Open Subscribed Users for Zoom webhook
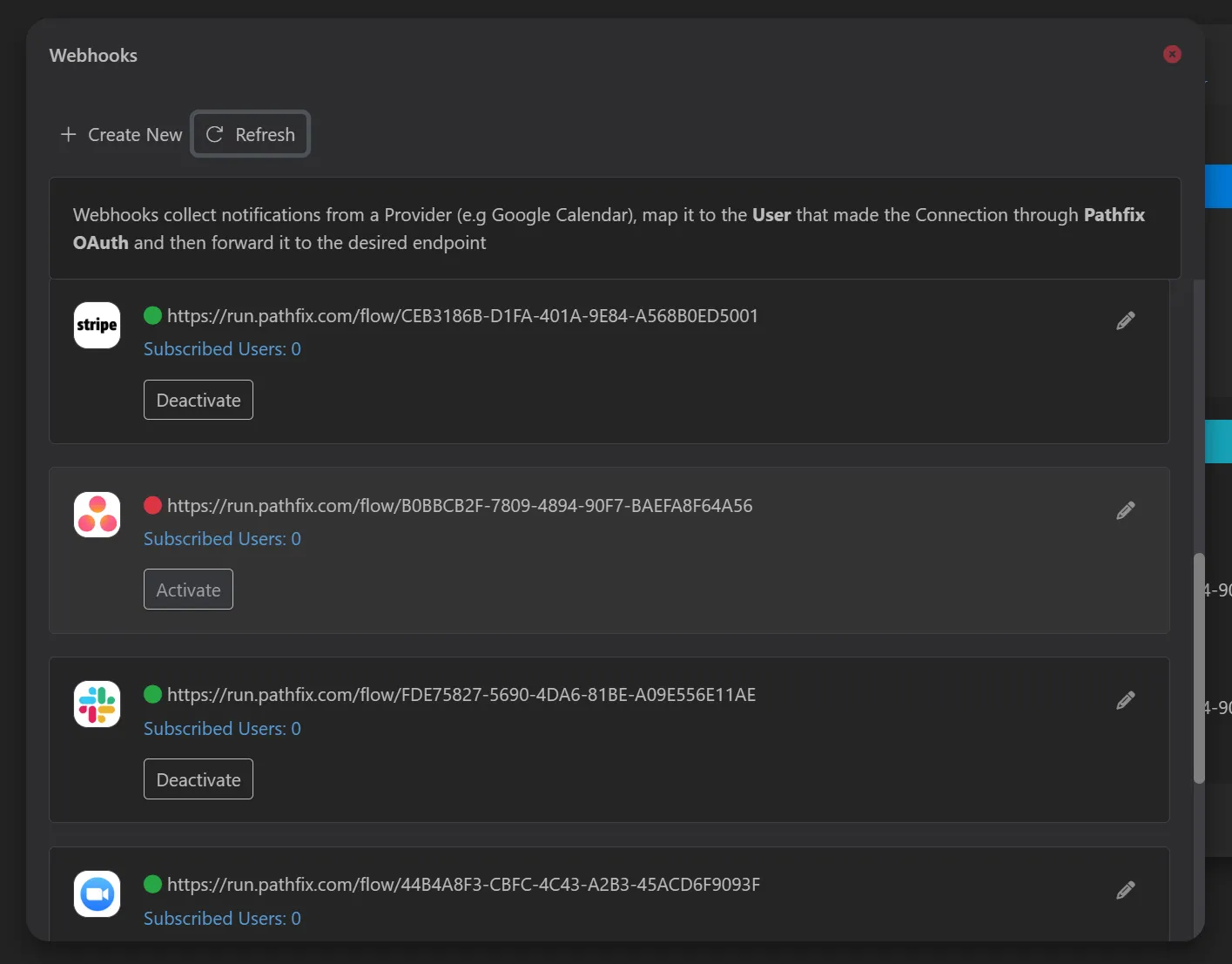 [x=222, y=919]
